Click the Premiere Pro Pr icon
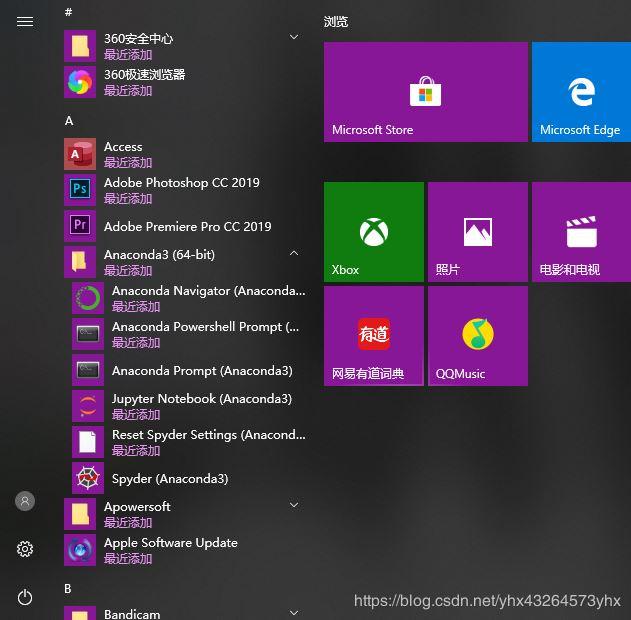This screenshot has height=620, width=631. tap(80, 226)
